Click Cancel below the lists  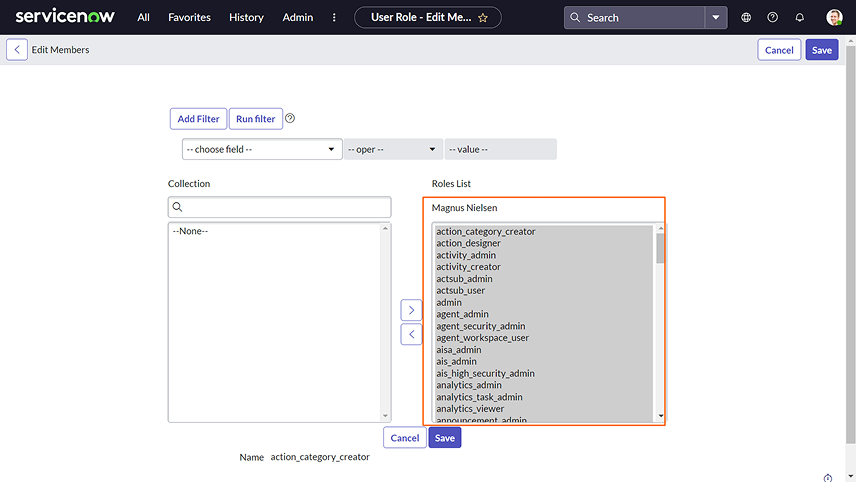pyautogui.click(x=405, y=438)
